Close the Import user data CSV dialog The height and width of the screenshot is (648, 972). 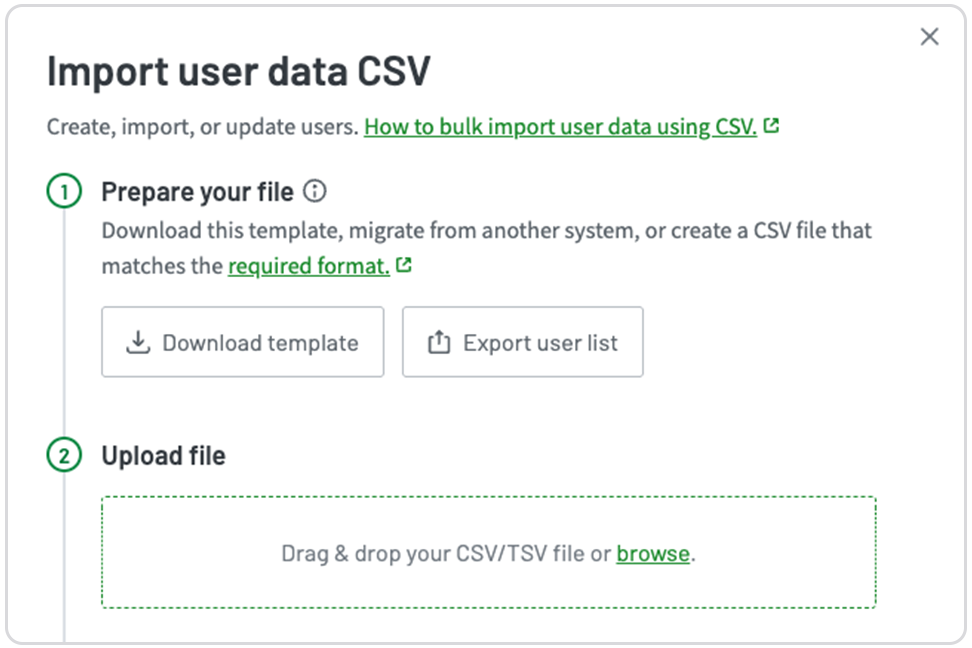point(929,37)
